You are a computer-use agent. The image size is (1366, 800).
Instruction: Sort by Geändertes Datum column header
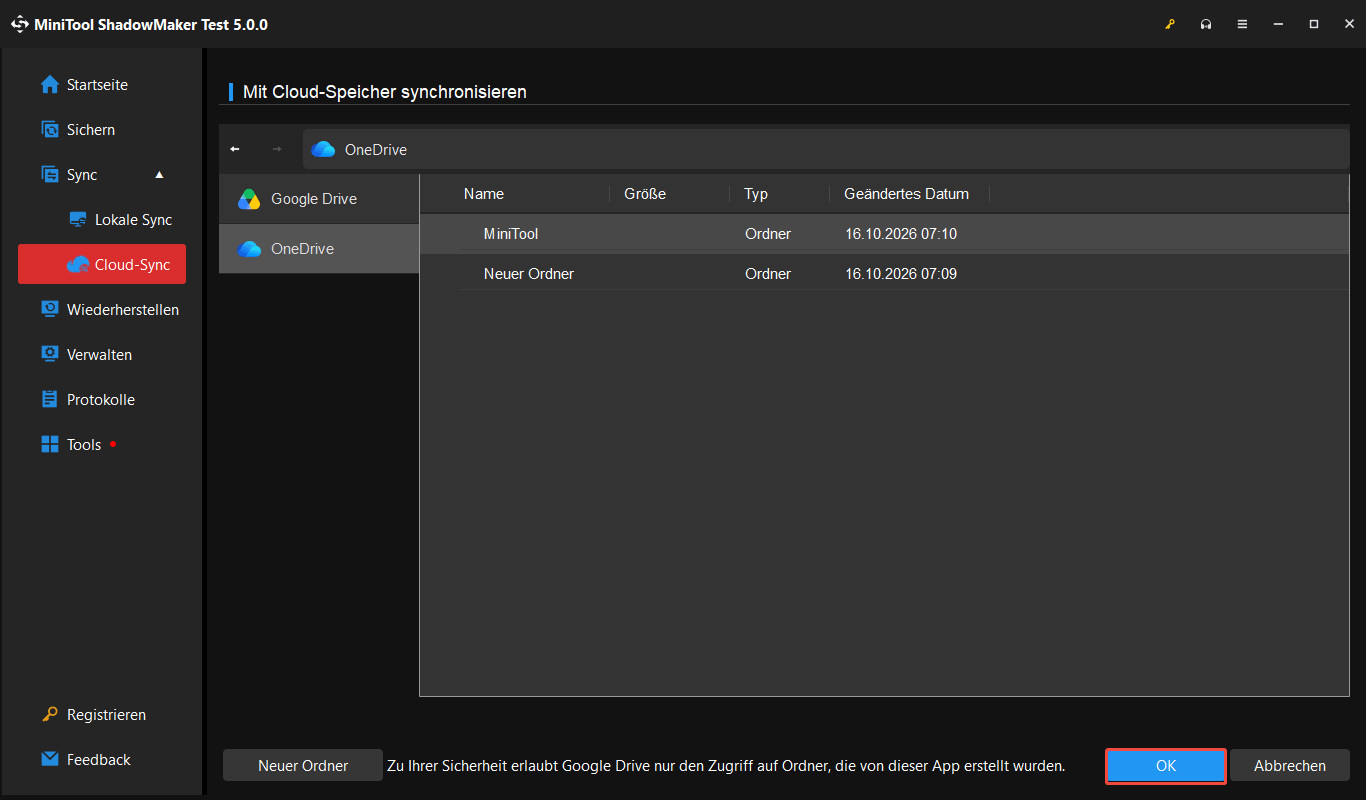[x=906, y=194]
